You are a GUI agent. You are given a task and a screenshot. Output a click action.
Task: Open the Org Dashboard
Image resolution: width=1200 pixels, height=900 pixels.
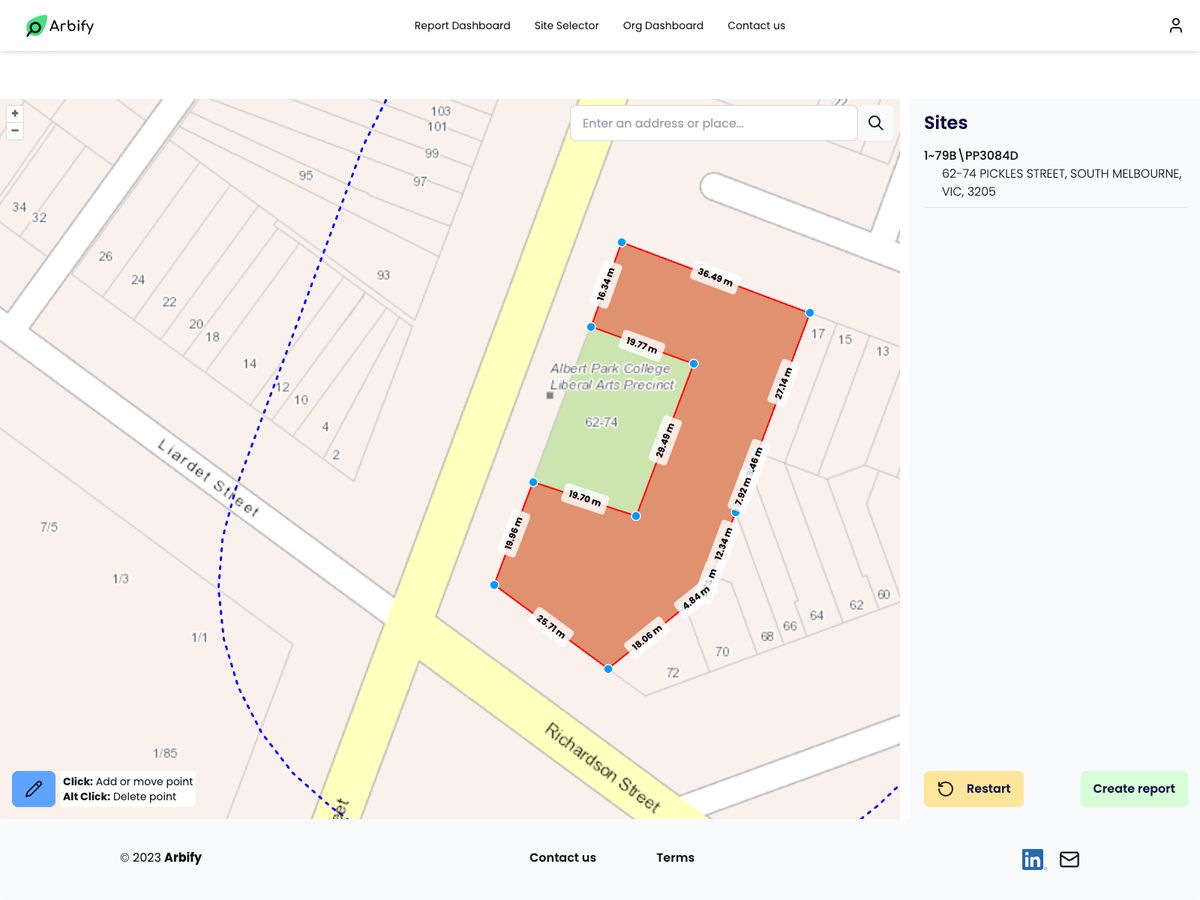pos(663,25)
